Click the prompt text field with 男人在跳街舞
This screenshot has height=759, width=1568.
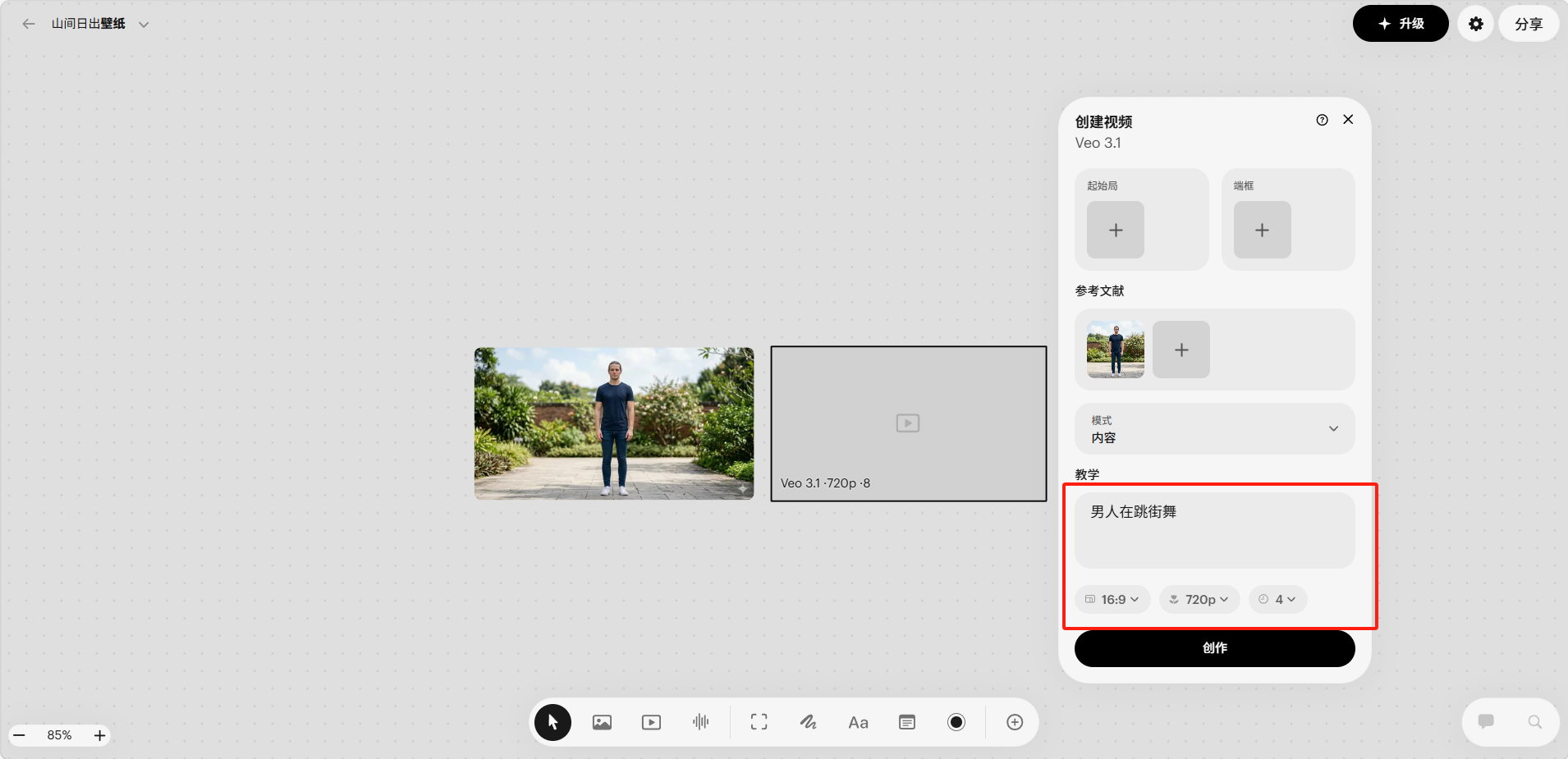tap(1214, 529)
